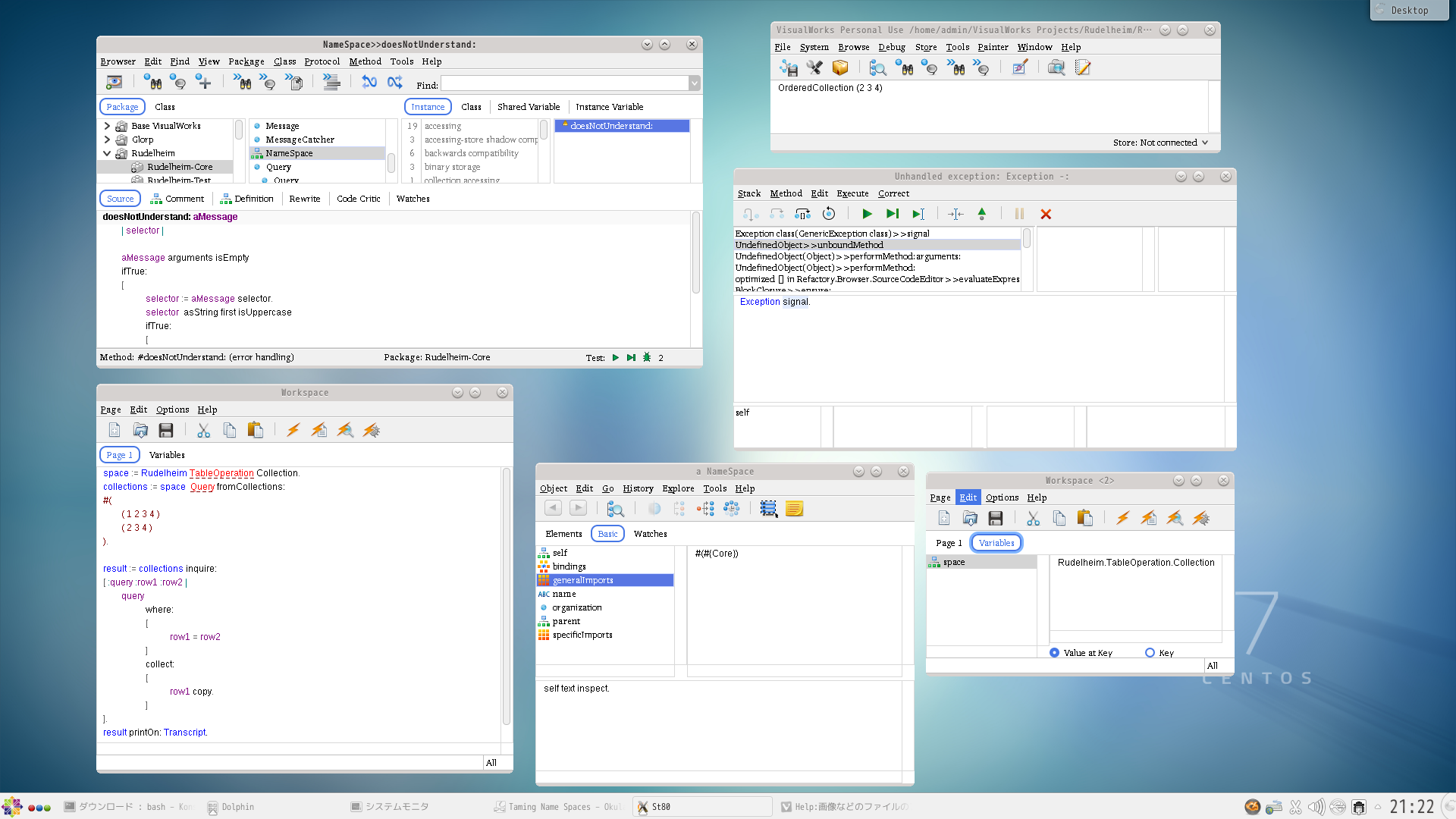Image resolution: width=1456 pixels, height=819 pixels.
Task: Click the save disk icon in Workspace toolbar
Action: pyautogui.click(x=166, y=431)
